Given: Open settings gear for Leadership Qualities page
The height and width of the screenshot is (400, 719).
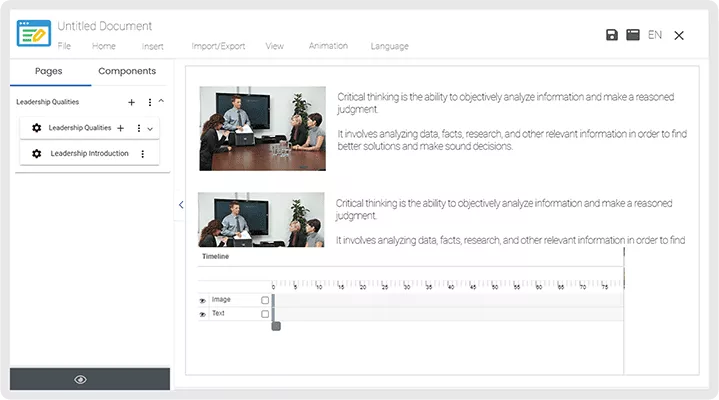Looking at the screenshot, I should [x=37, y=128].
